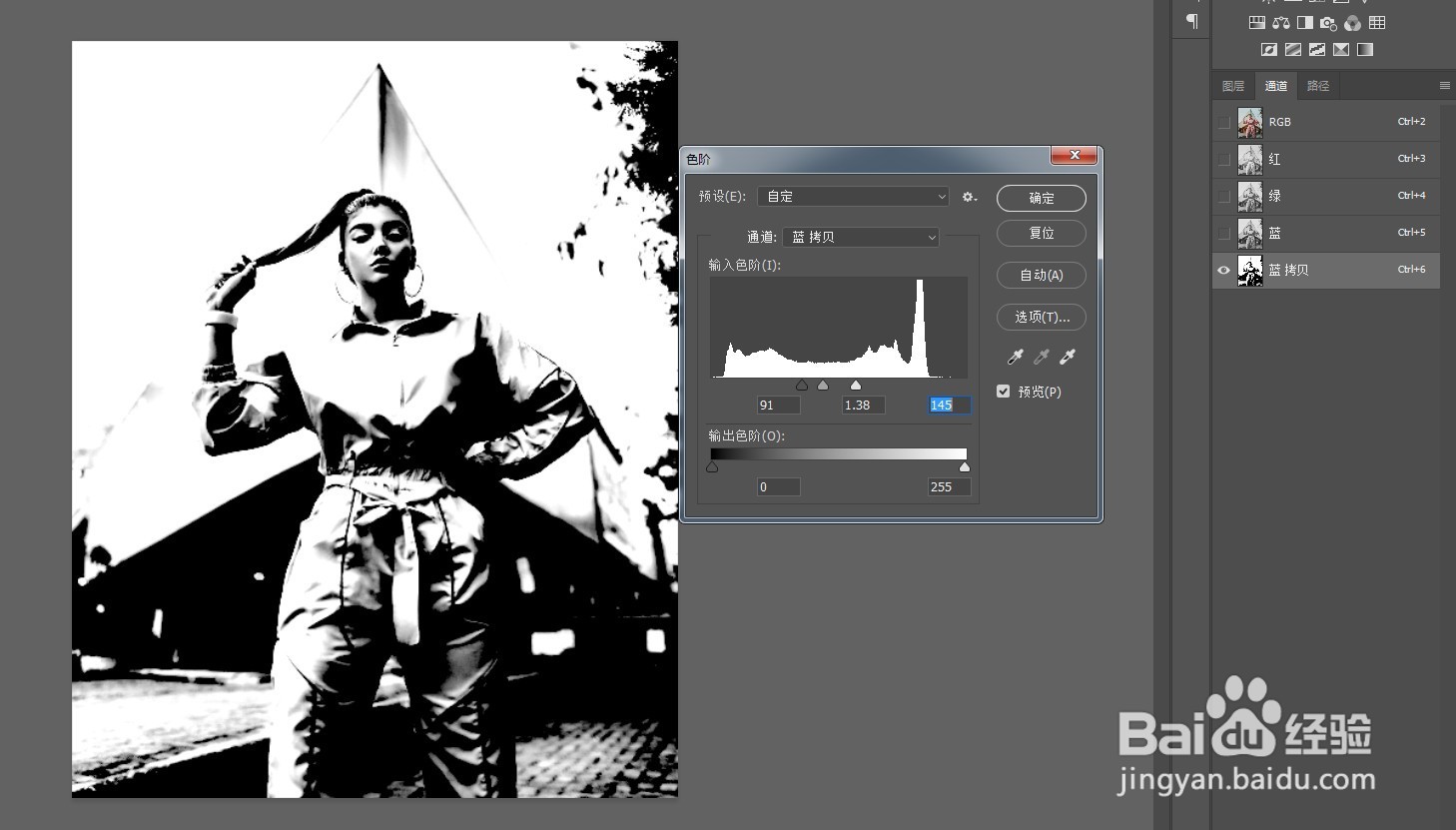The image size is (1456, 830).
Task: Open the Channels panel flyout menu
Action: (1444, 86)
